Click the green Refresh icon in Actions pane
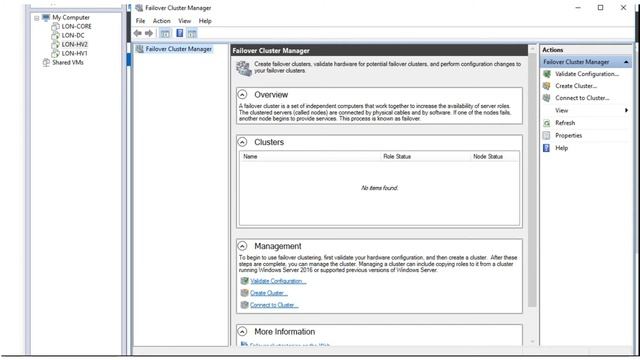This screenshot has width=640, height=360. tap(547, 123)
